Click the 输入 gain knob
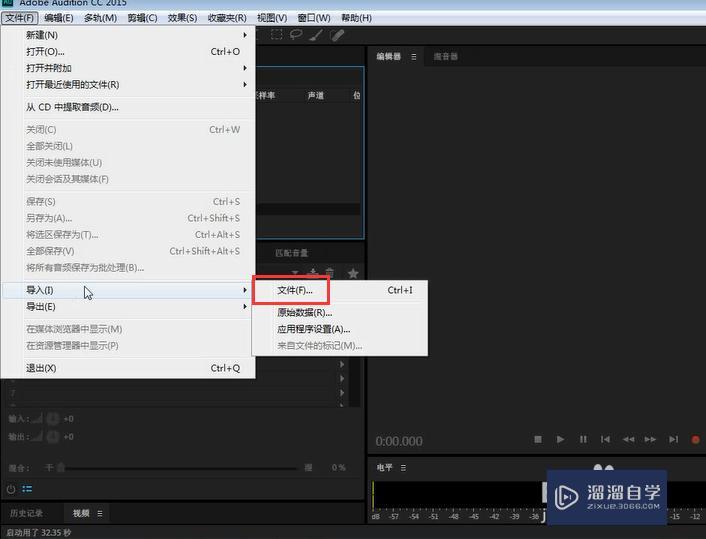Viewport: 706px width, 539px height. point(53,419)
